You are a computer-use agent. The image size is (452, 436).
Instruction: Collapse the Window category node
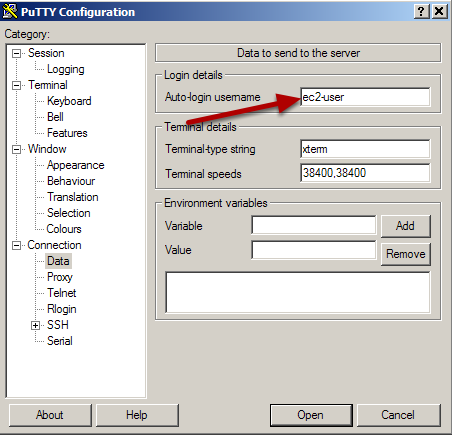[x=16, y=149]
